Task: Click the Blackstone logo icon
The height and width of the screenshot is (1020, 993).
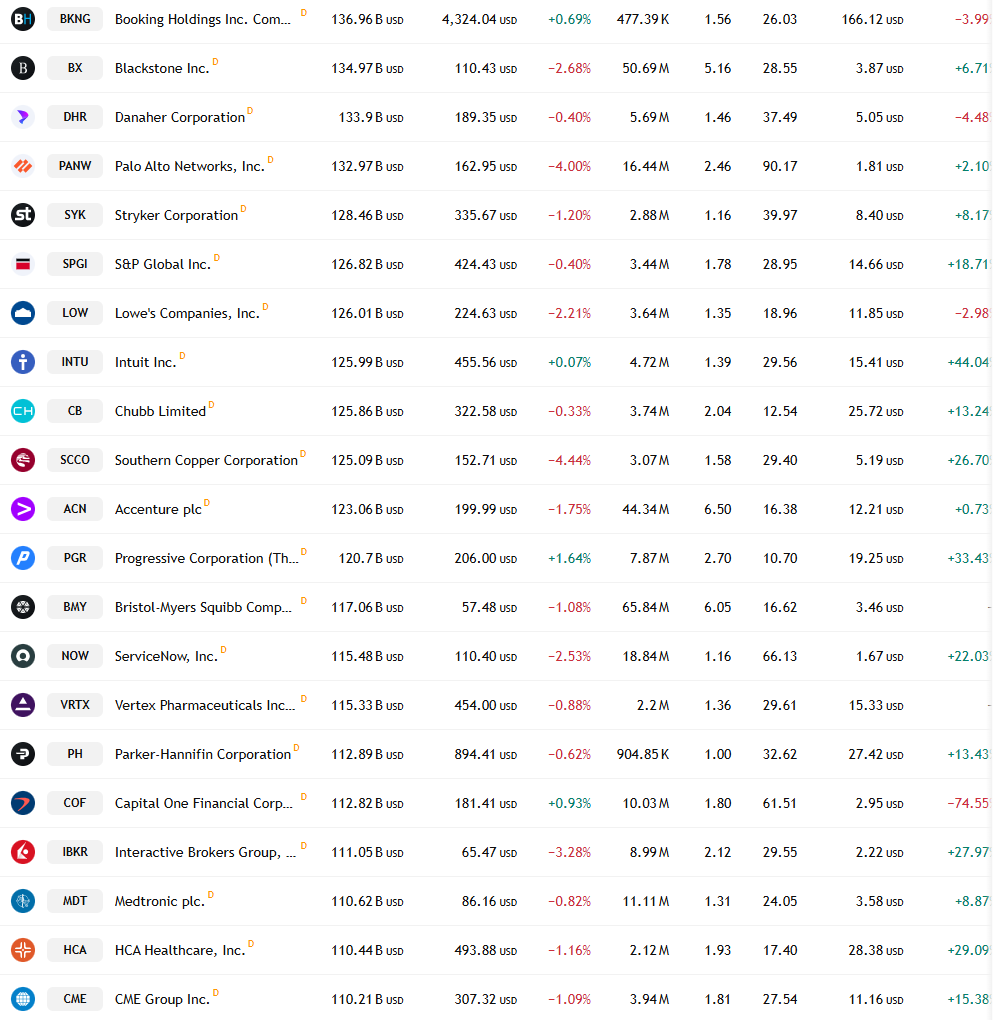Action: coord(23,68)
